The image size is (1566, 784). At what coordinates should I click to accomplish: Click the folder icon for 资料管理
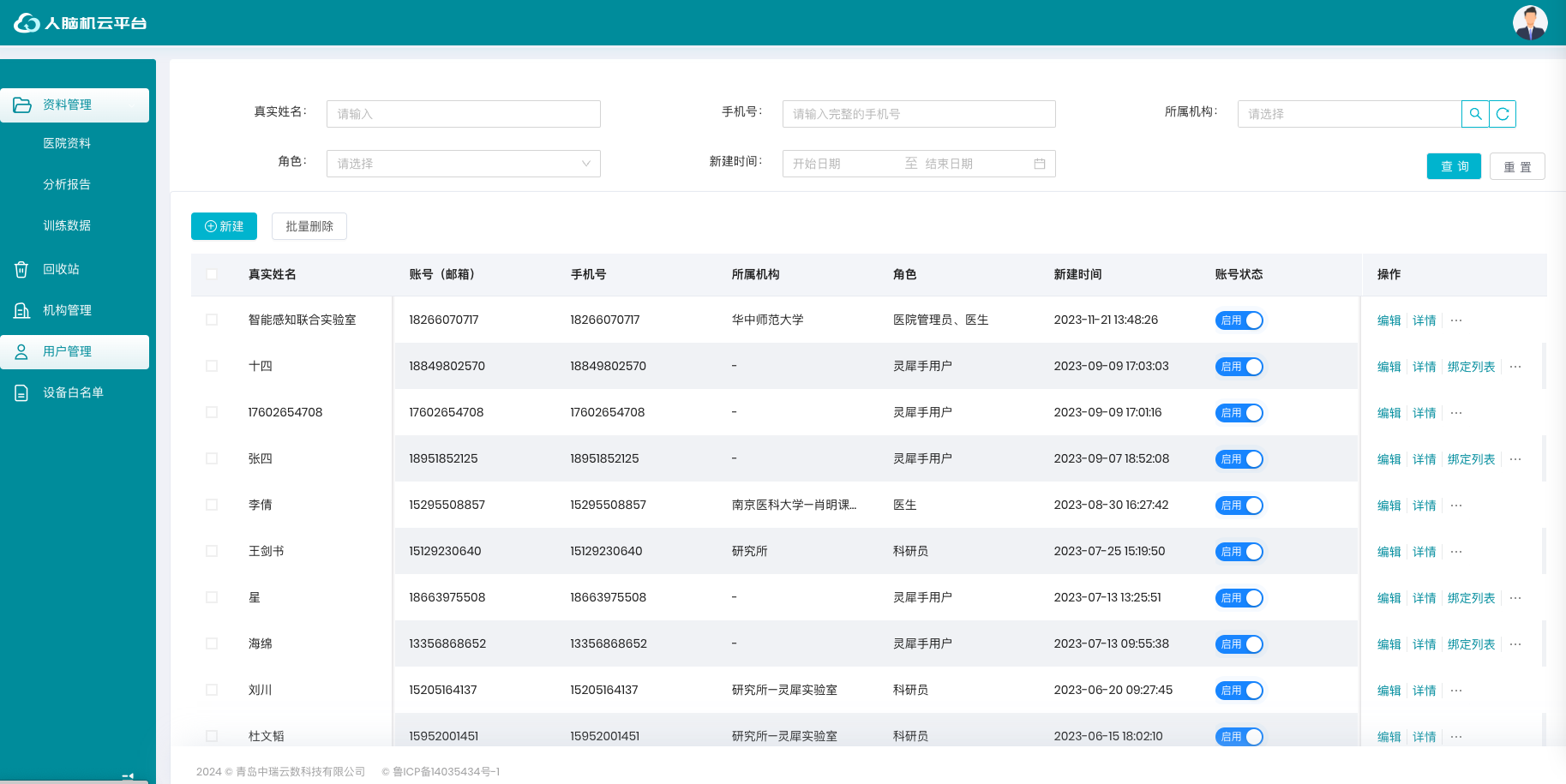pos(22,105)
